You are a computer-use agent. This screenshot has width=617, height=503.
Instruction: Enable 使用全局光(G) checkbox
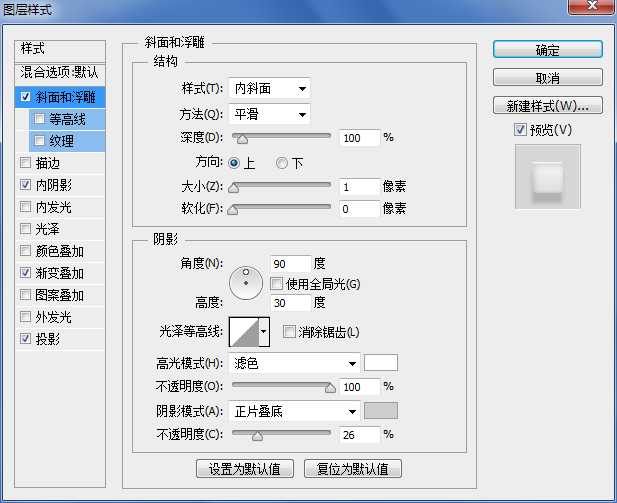click(276, 283)
